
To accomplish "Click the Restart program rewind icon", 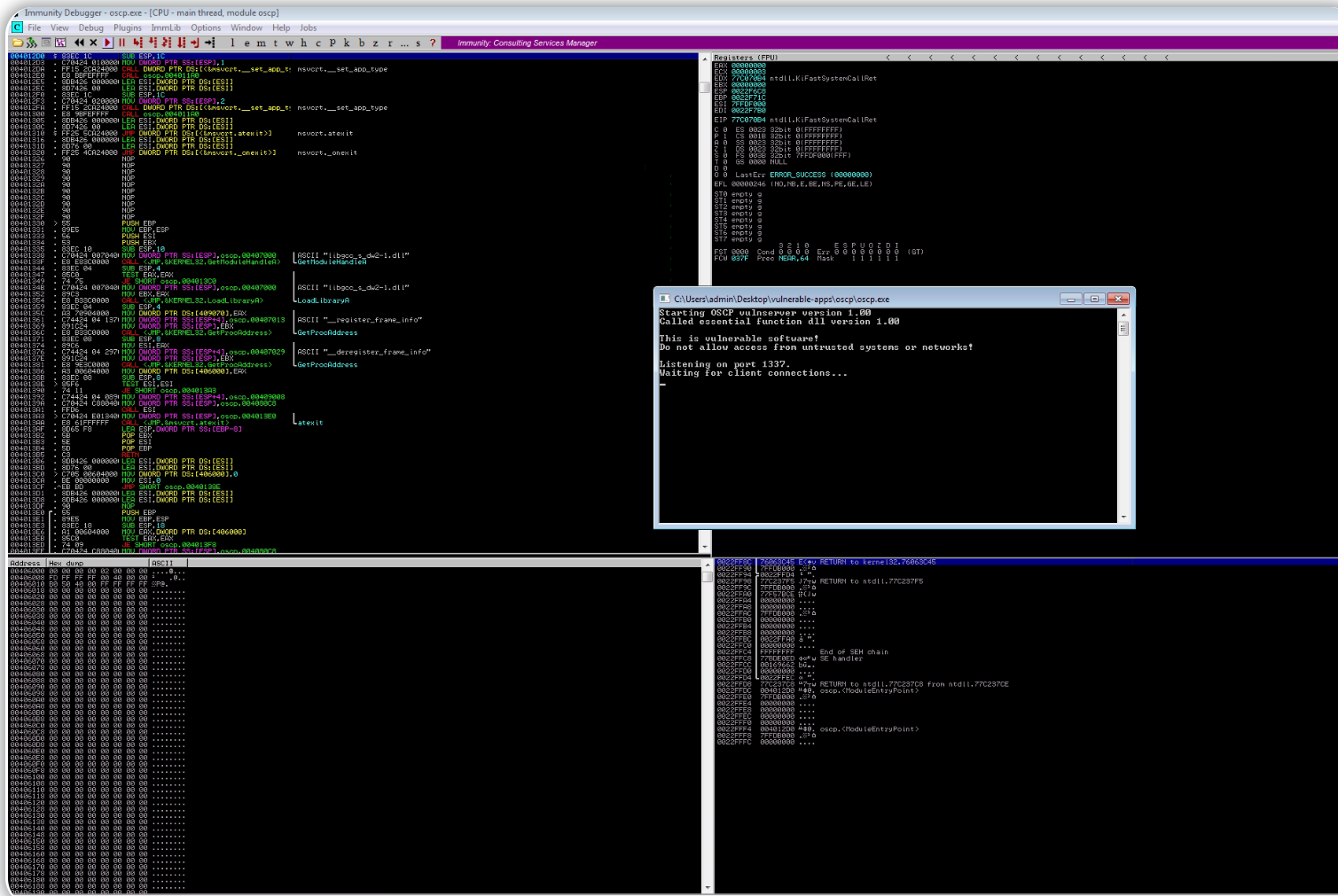I will pyautogui.click(x=79, y=43).
